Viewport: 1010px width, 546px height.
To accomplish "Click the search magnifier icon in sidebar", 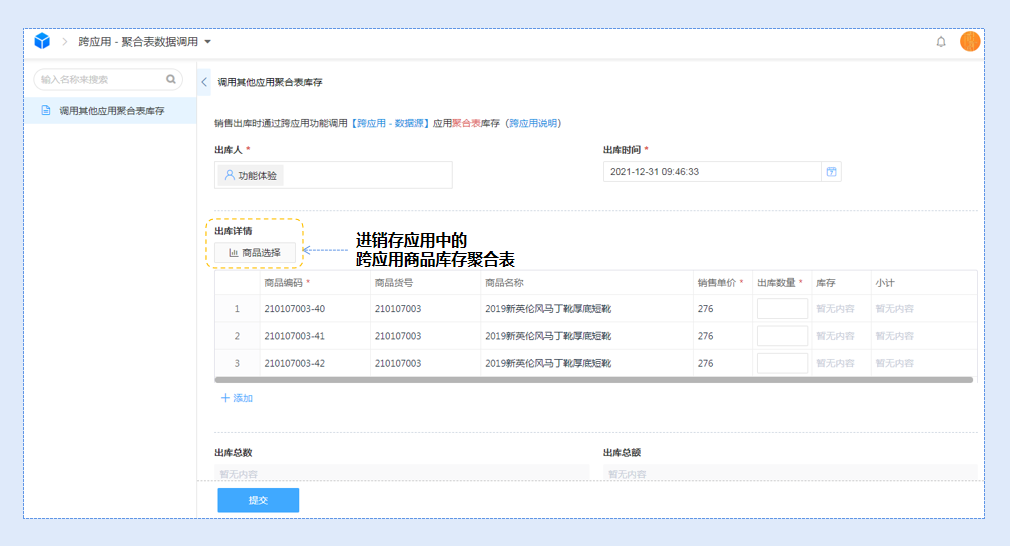I will [x=170, y=79].
